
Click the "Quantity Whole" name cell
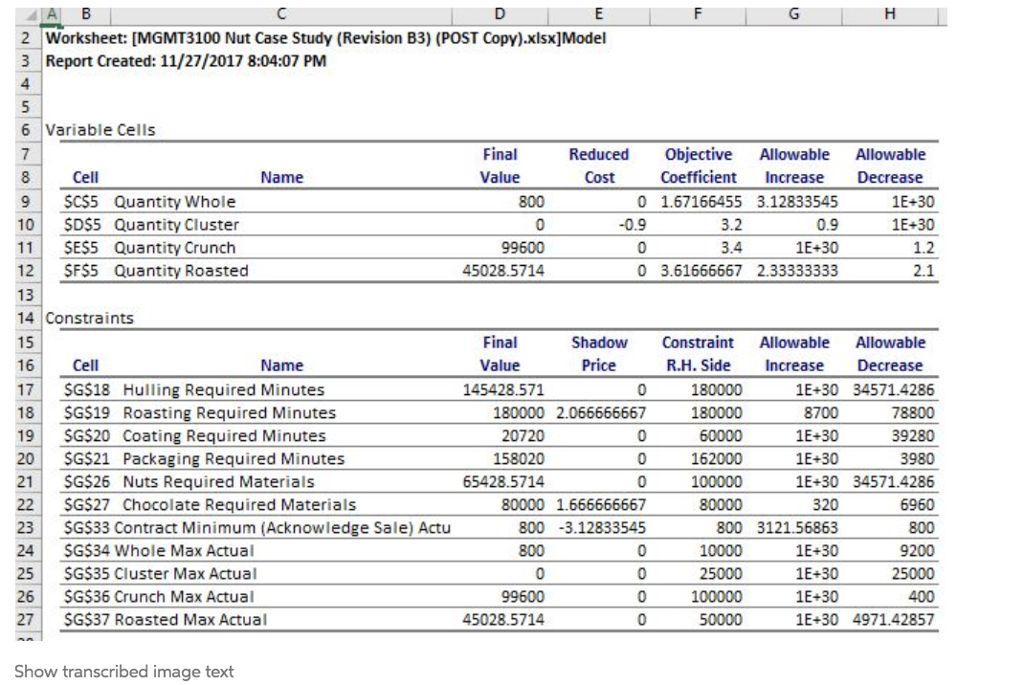tap(175, 201)
